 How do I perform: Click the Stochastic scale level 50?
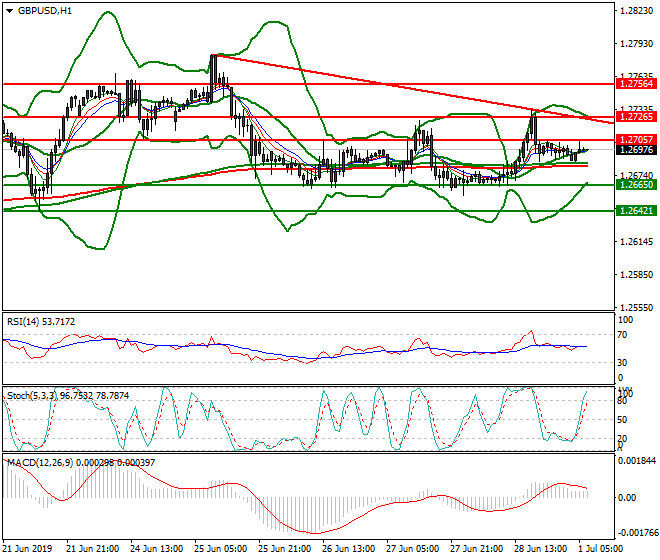(x=622, y=420)
